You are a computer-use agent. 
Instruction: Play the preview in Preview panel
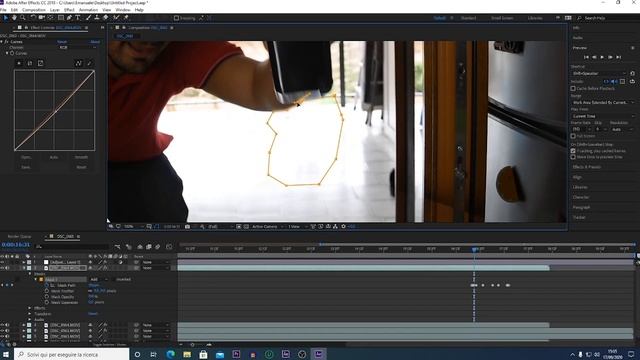click(x=602, y=57)
